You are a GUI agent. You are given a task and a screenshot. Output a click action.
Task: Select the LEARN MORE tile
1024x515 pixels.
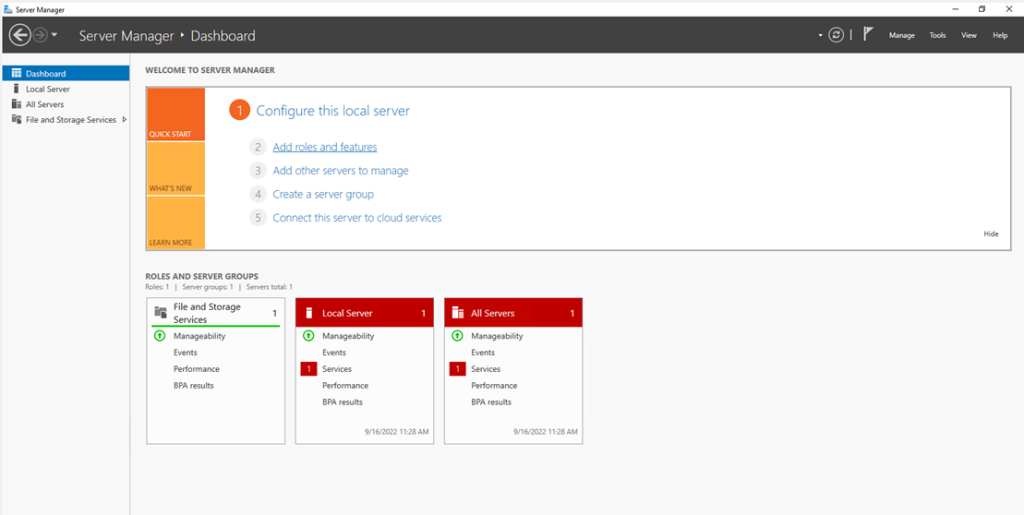176,223
